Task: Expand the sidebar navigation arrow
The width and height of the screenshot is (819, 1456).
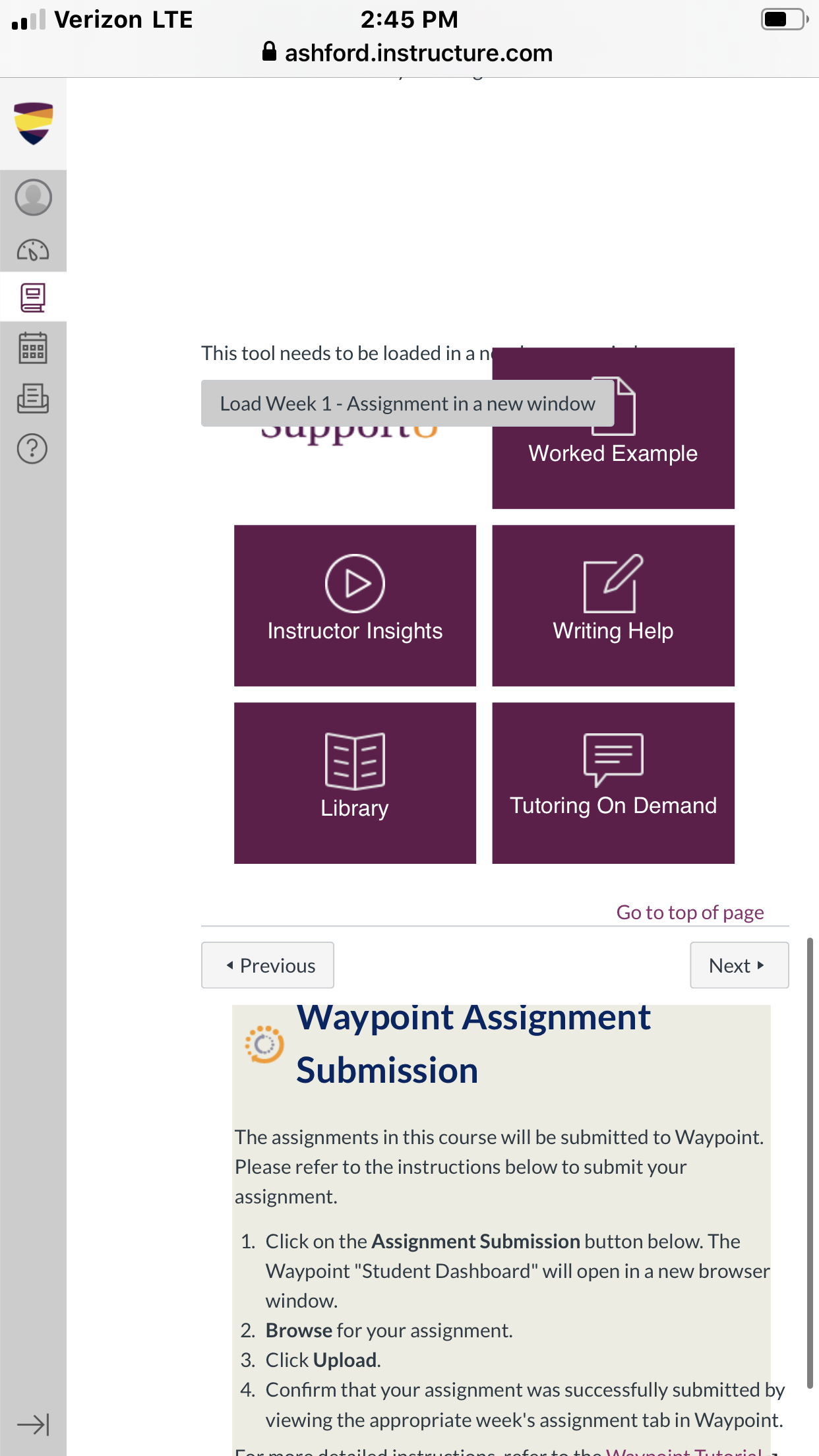Action: point(33,1424)
